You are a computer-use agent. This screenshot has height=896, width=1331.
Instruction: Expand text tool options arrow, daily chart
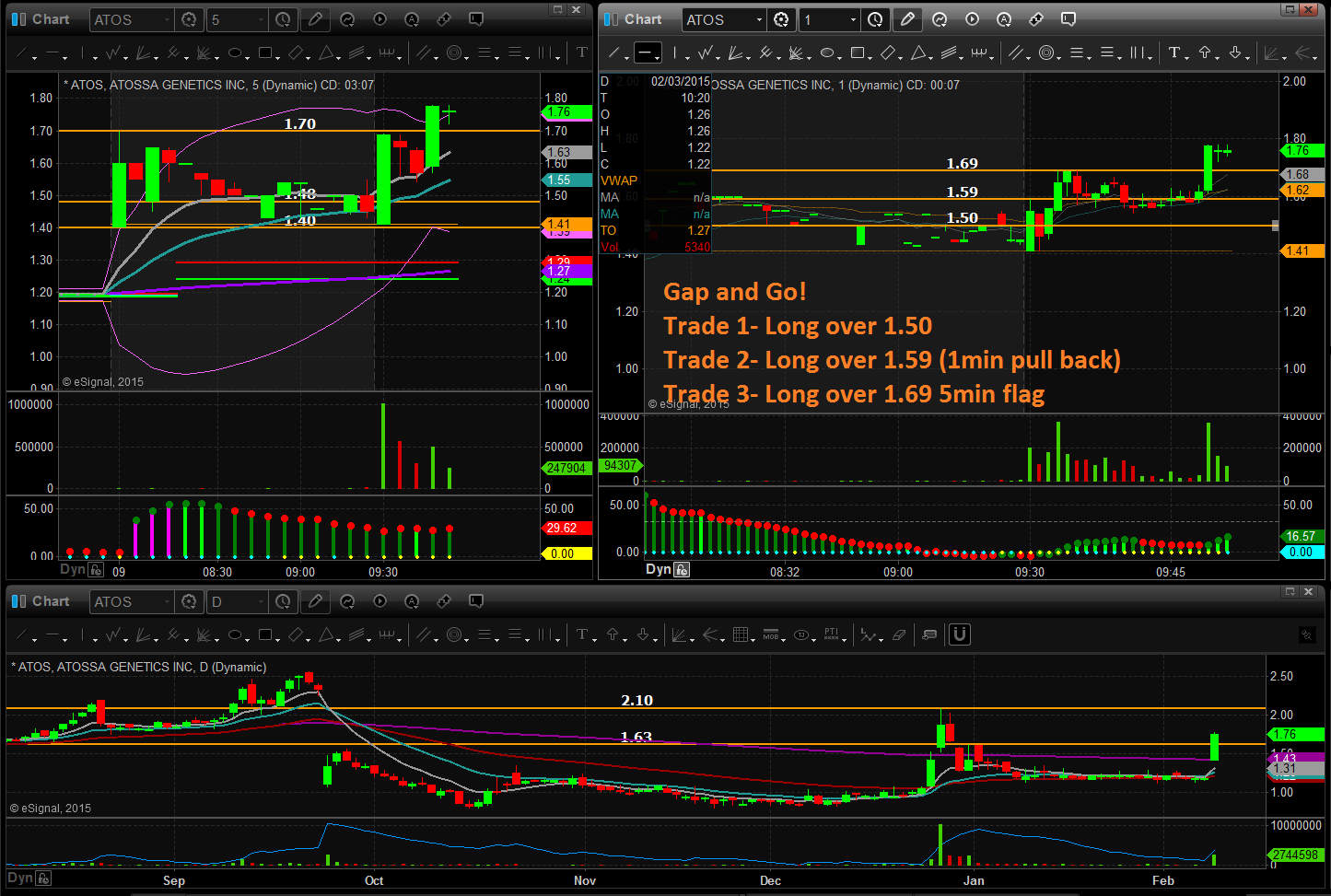pyautogui.click(x=596, y=639)
